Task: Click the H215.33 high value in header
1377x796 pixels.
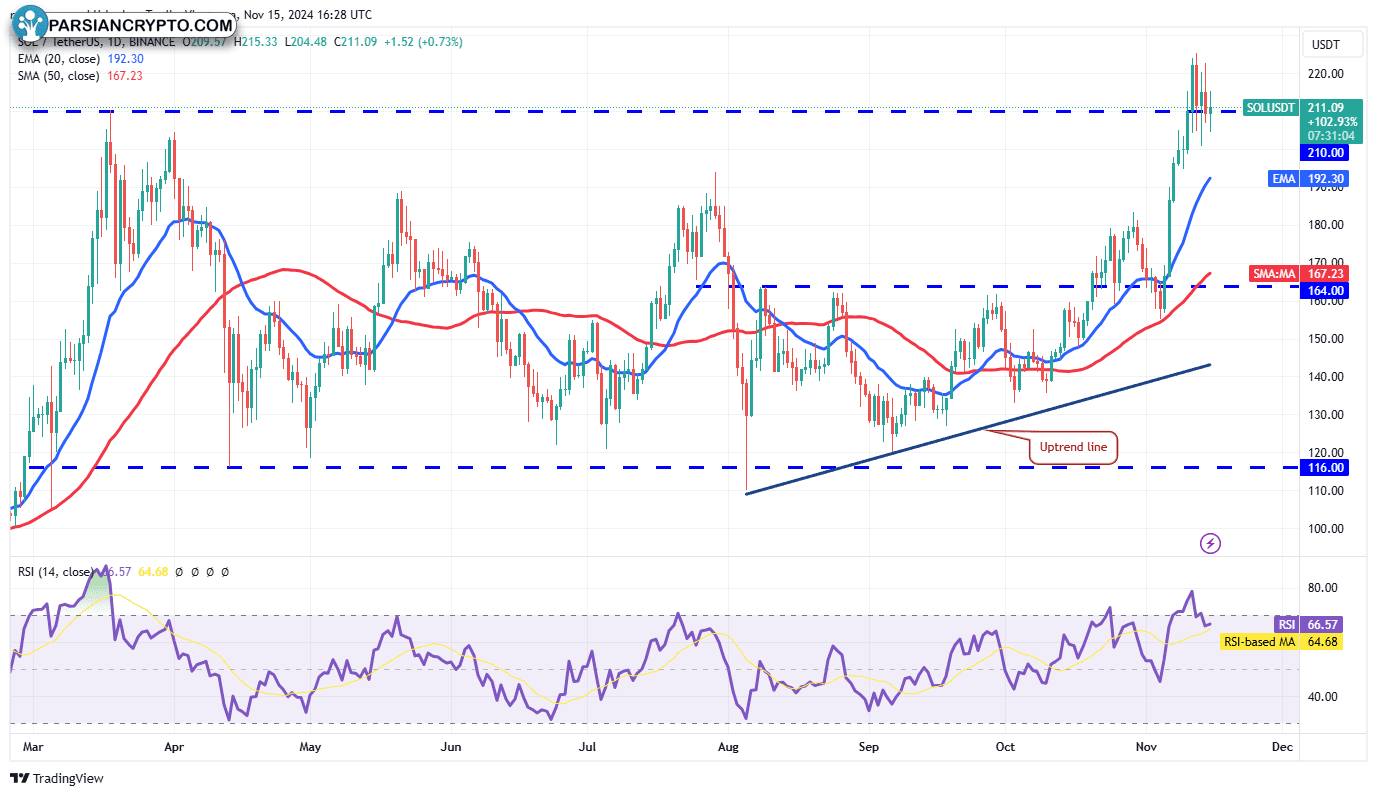Action: pos(257,42)
